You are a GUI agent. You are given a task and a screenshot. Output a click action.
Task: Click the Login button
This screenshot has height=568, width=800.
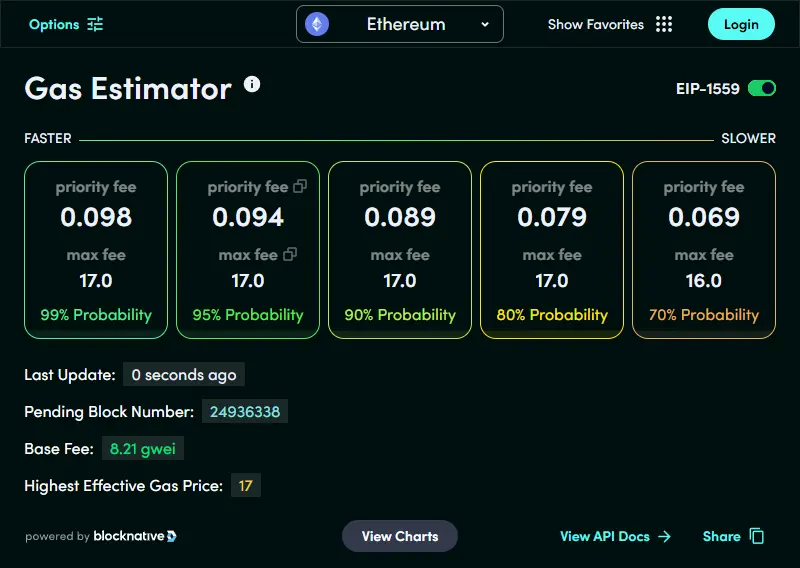coord(741,24)
